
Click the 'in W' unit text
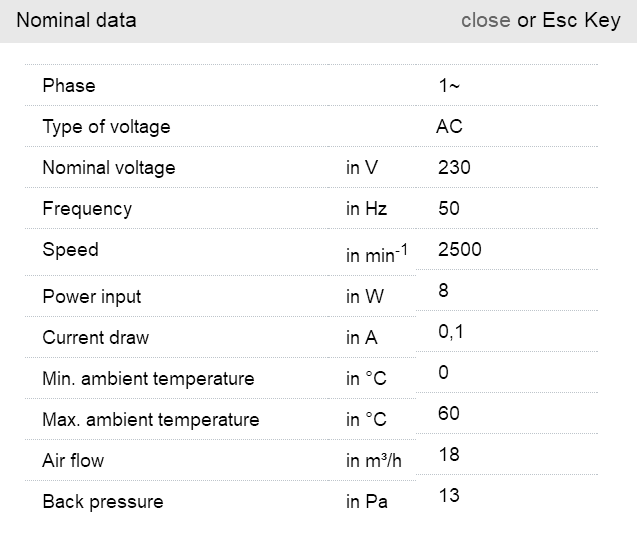pyautogui.click(x=364, y=297)
